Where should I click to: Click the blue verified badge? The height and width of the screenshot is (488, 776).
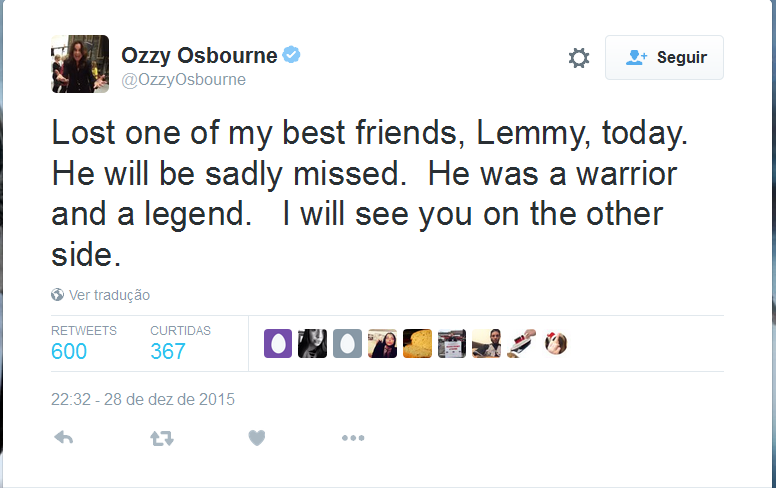291,54
